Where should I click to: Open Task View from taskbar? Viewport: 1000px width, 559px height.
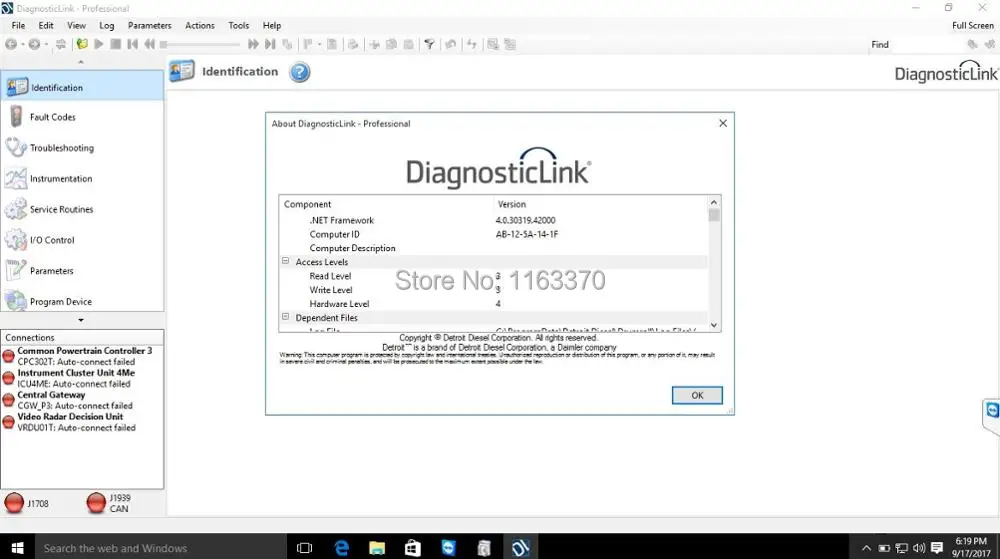point(305,548)
